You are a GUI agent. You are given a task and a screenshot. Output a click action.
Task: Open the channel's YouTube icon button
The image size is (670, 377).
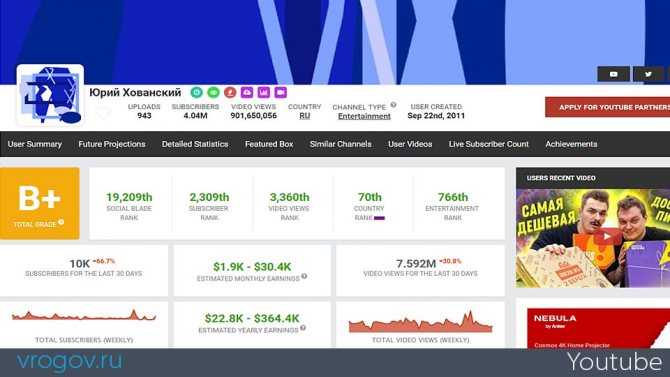613,74
